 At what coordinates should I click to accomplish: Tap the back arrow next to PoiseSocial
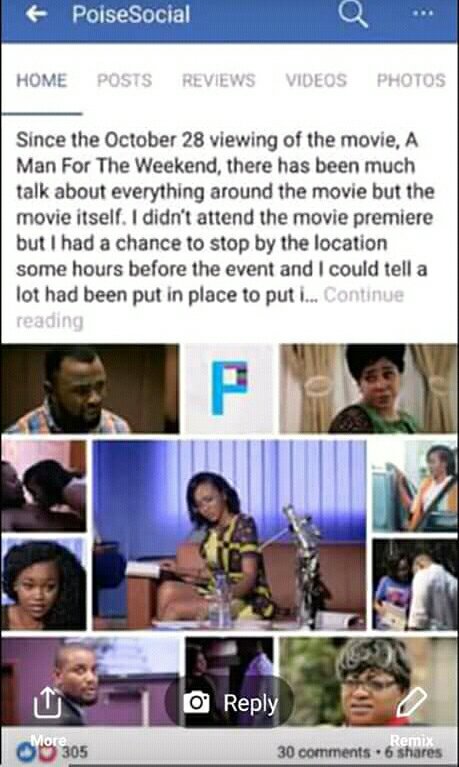coord(37,14)
